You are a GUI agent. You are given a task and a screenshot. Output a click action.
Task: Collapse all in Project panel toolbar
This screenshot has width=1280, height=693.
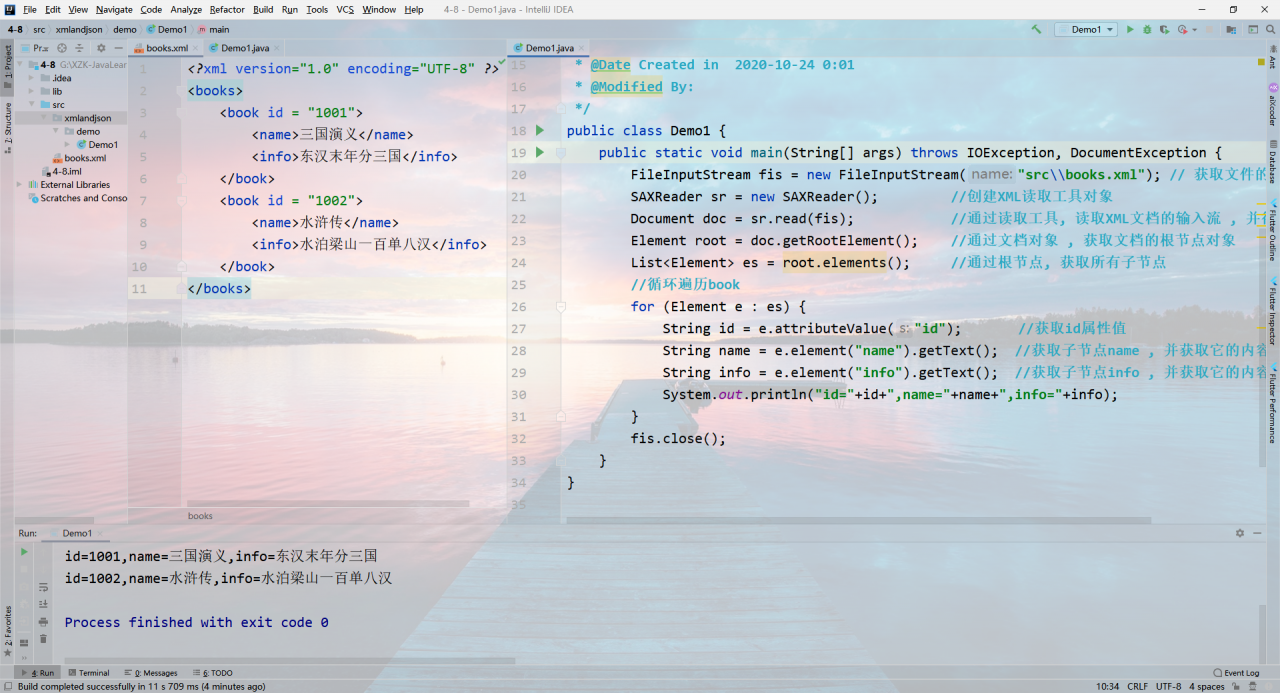(78, 47)
